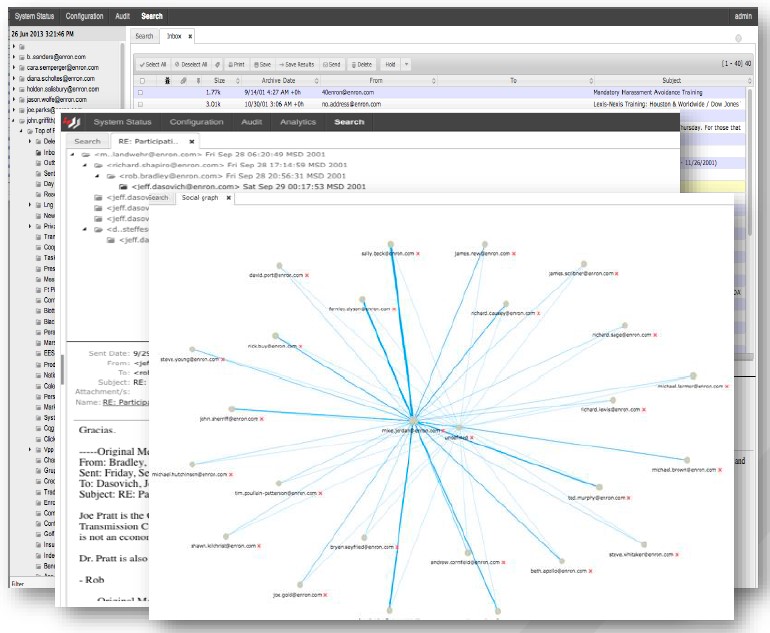Open Configuration in back window menu

(84, 16)
